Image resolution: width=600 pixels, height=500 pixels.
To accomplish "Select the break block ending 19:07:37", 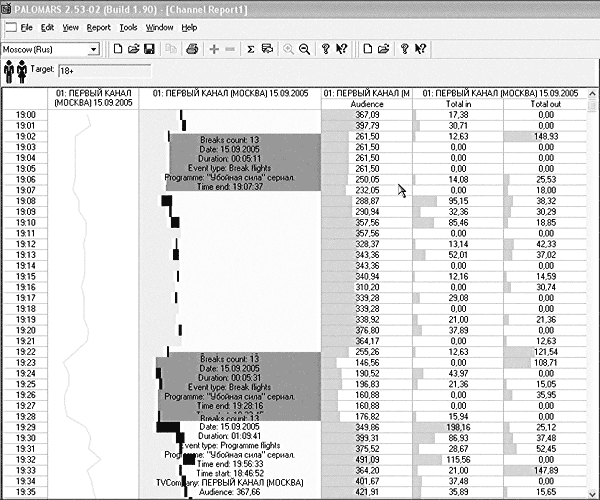I will 244,163.
